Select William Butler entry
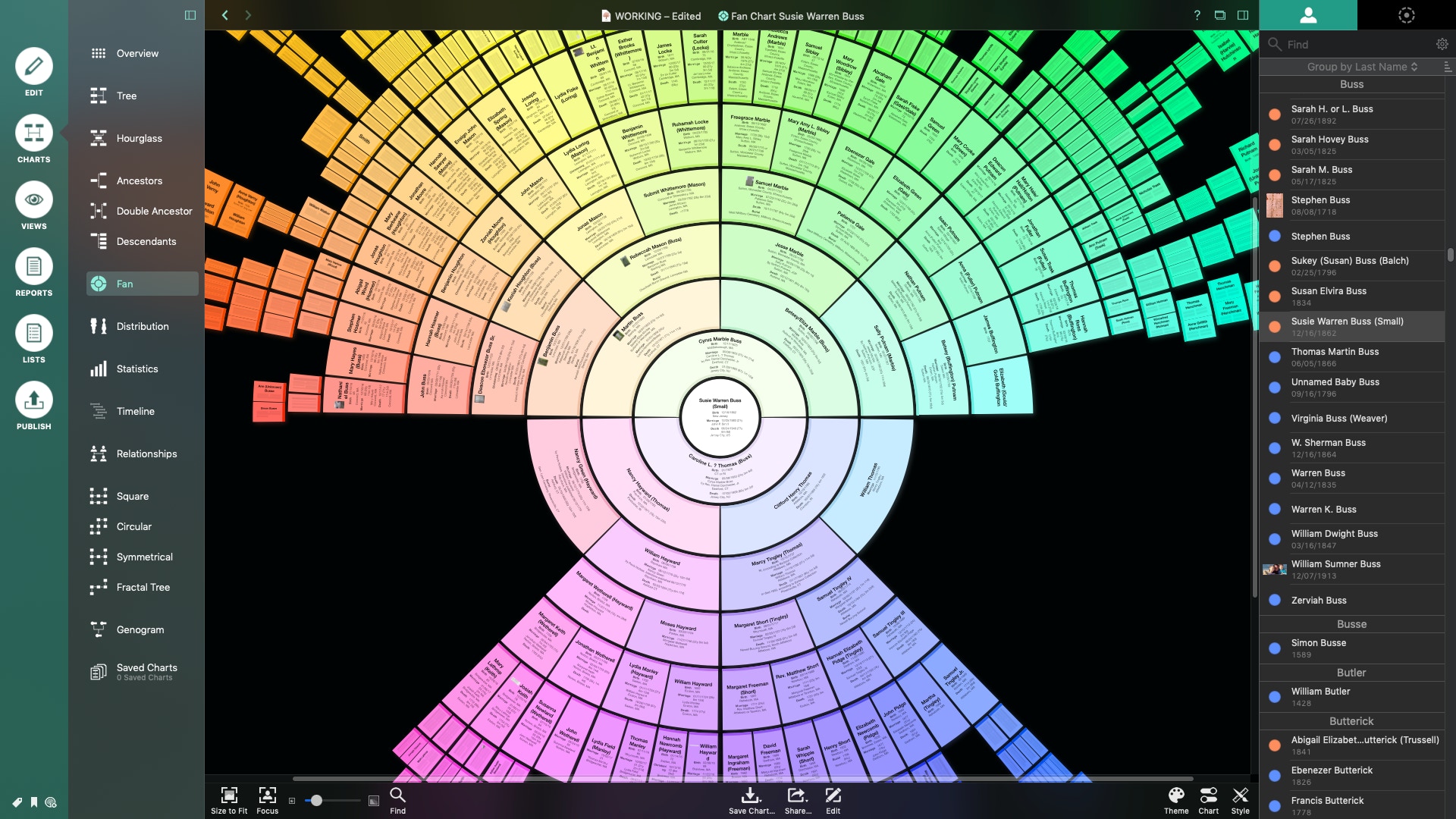Screen dimensions: 1456x819 (x=1351, y=697)
